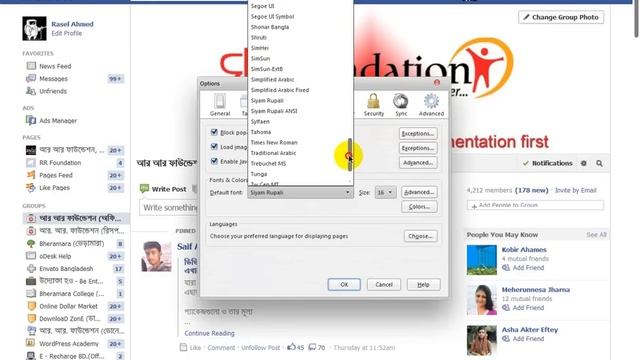Select Simplified Arabic Fixed font
Image resolution: width=640 pixels, height=360 pixels.
pyautogui.click(x=280, y=90)
